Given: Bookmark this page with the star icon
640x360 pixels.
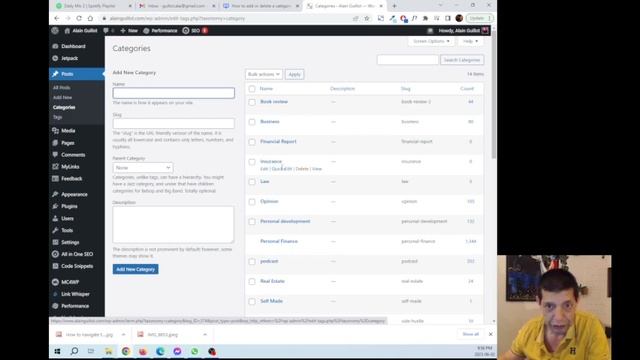Looking at the screenshot, I should (x=367, y=18).
